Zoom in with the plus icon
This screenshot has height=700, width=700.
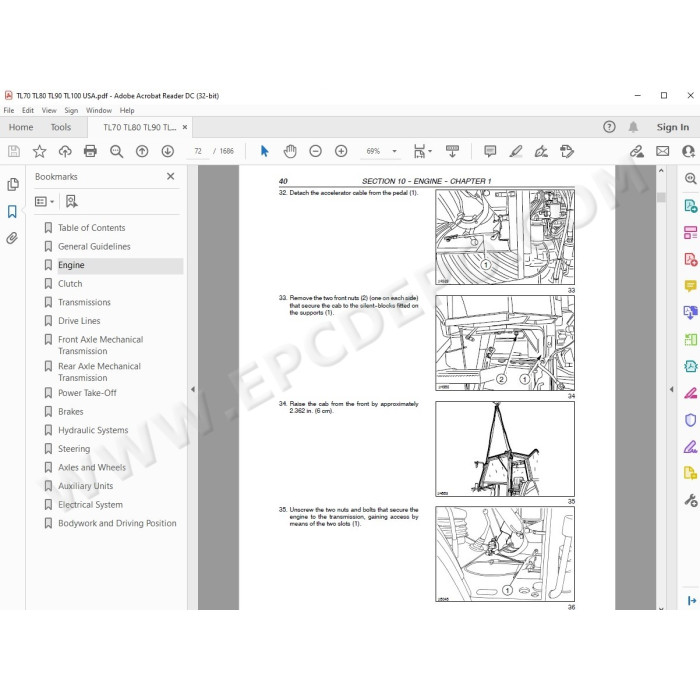pyautogui.click(x=341, y=151)
